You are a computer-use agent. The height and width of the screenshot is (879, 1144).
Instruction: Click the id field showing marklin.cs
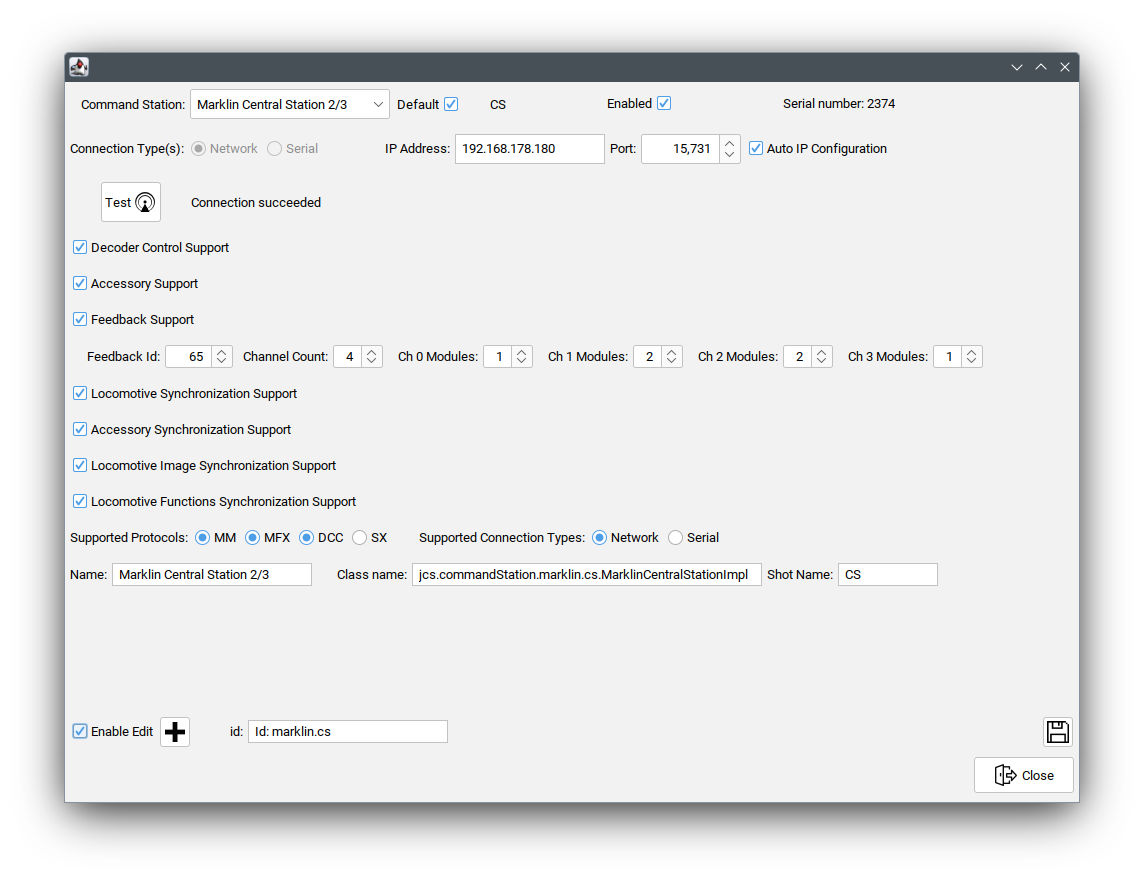click(348, 732)
